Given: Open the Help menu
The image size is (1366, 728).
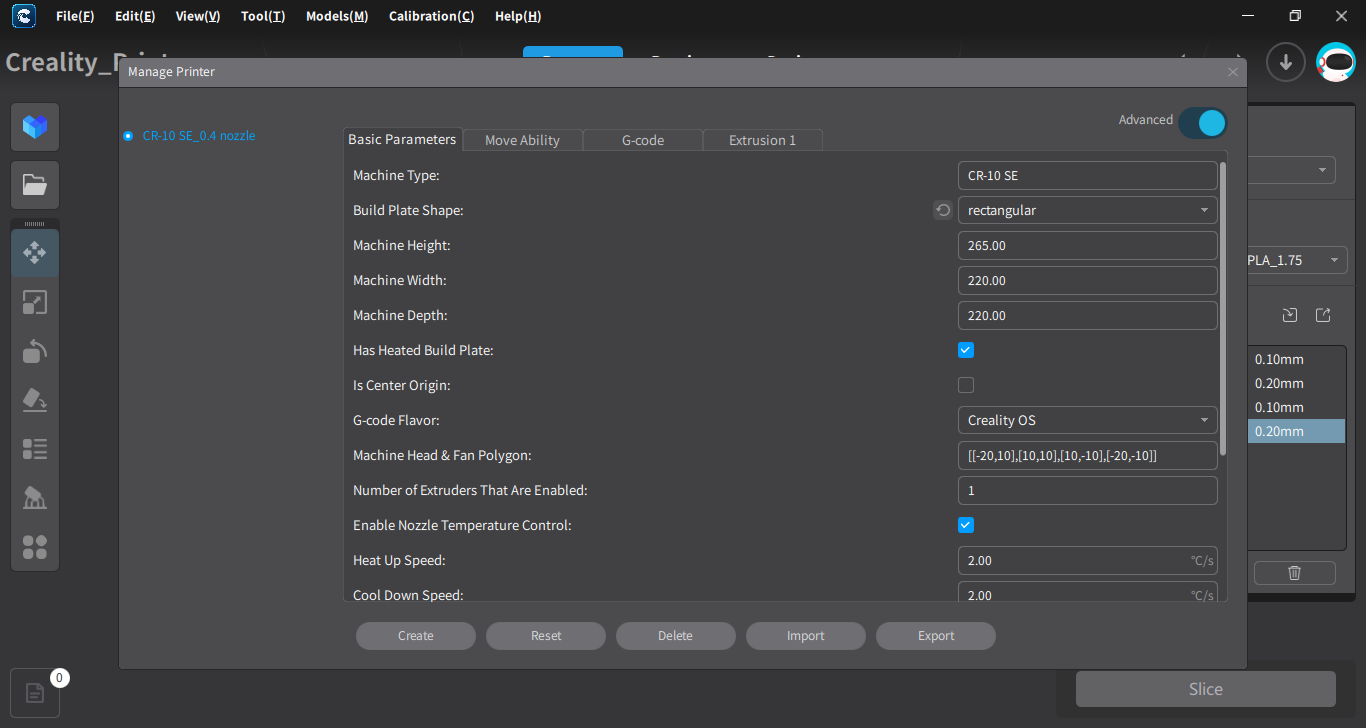Looking at the screenshot, I should coord(518,16).
